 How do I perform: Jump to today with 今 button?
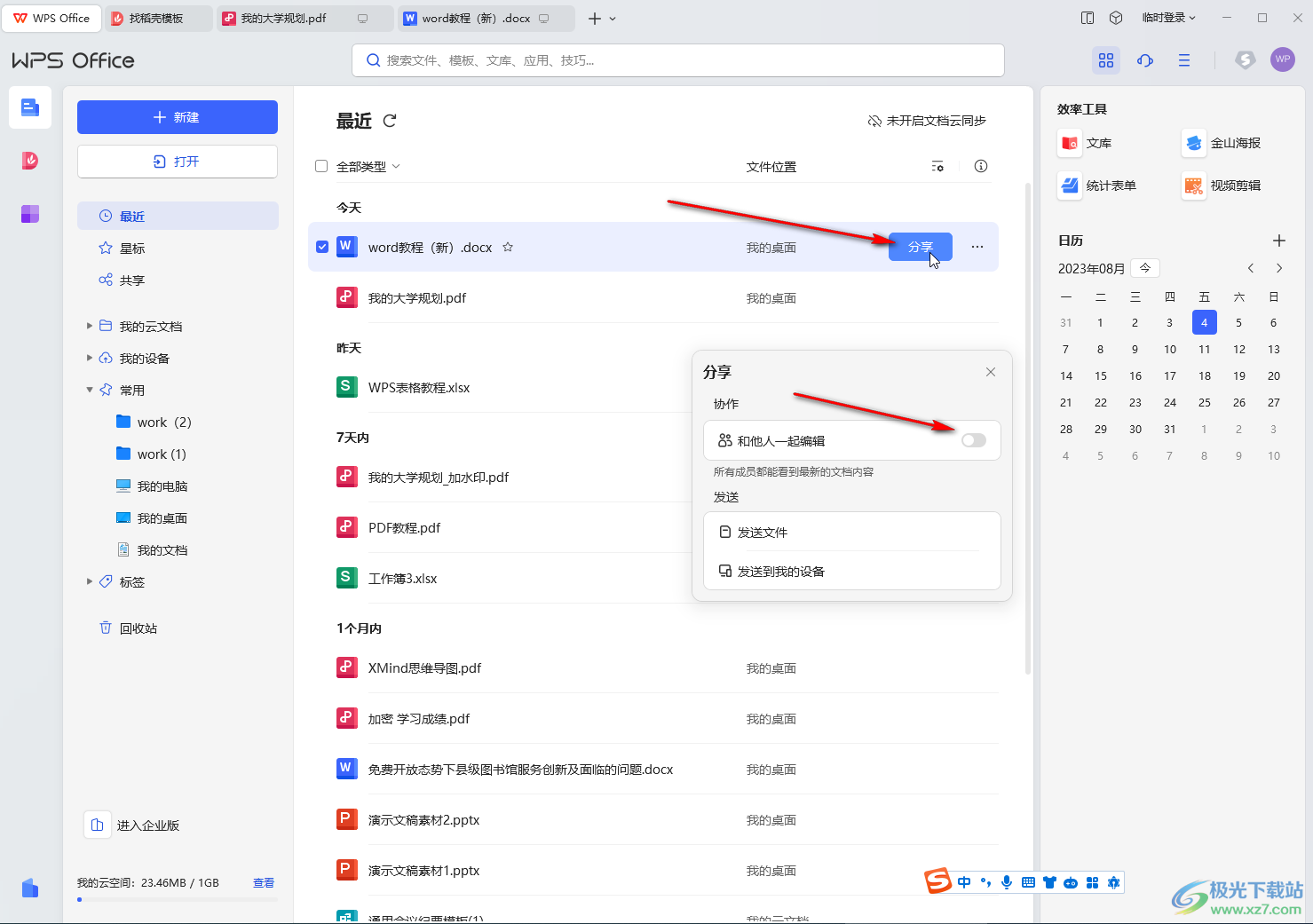click(x=1146, y=268)
